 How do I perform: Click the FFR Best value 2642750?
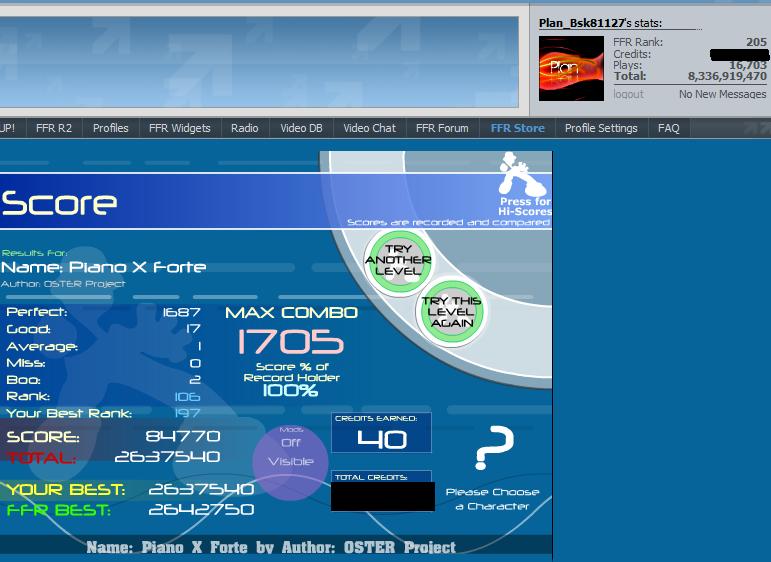(201, 509)
